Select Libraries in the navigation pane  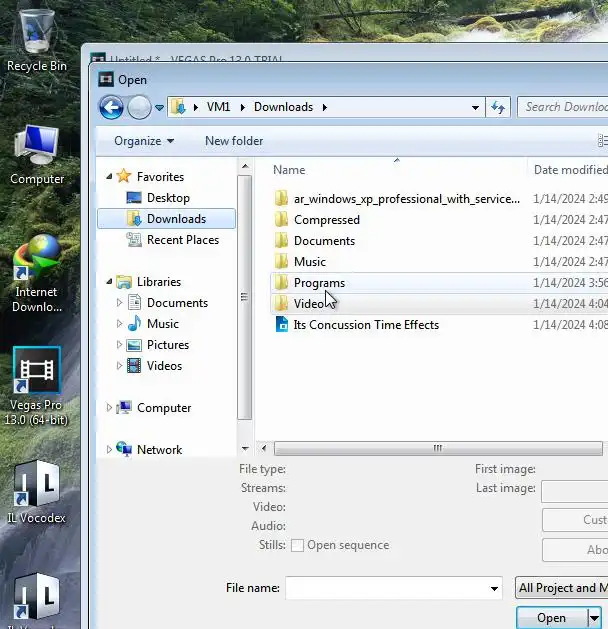[159, 282]
